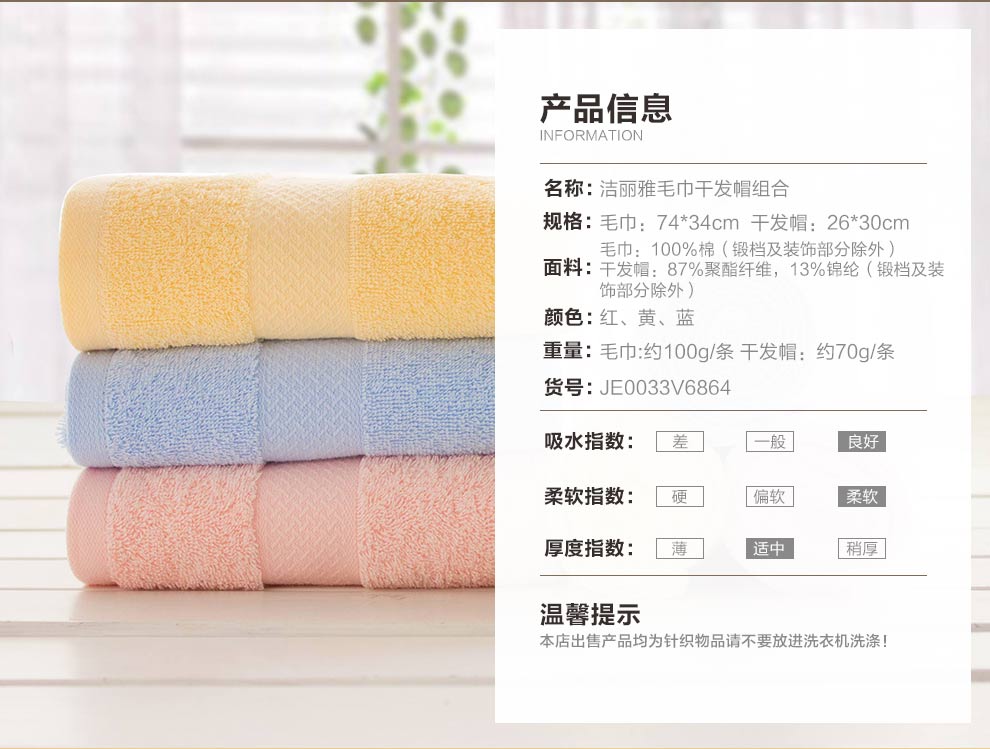Click the 产品信息 heading
This screenshot has width=990, height=749.
[x=605, y=108]
